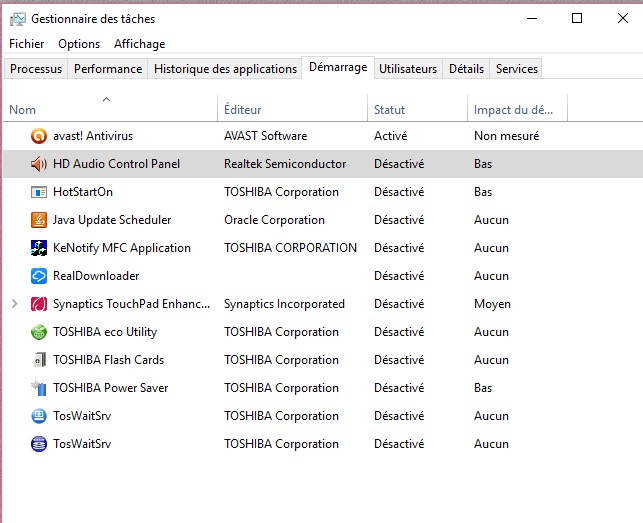Select the avast! Antivirus row name
This screenshot has width=643, height=523.
pyautogui.click(x=93, y=136)
